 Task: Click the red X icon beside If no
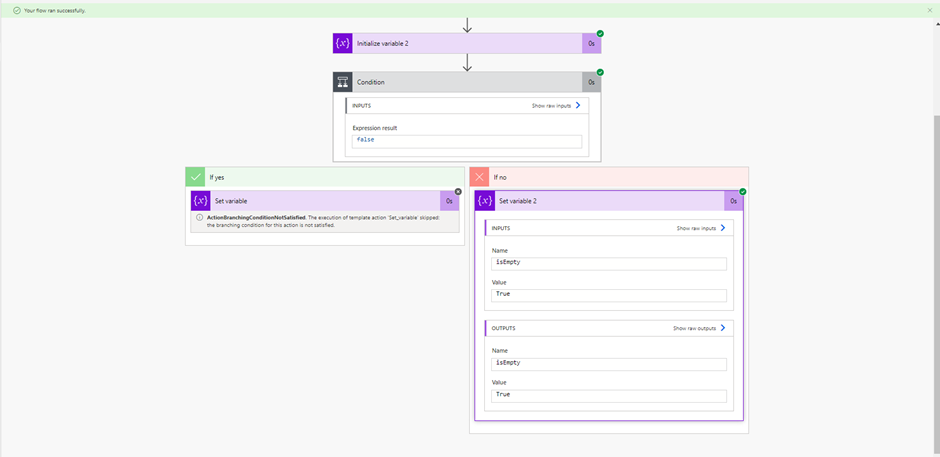coord(479,177)
